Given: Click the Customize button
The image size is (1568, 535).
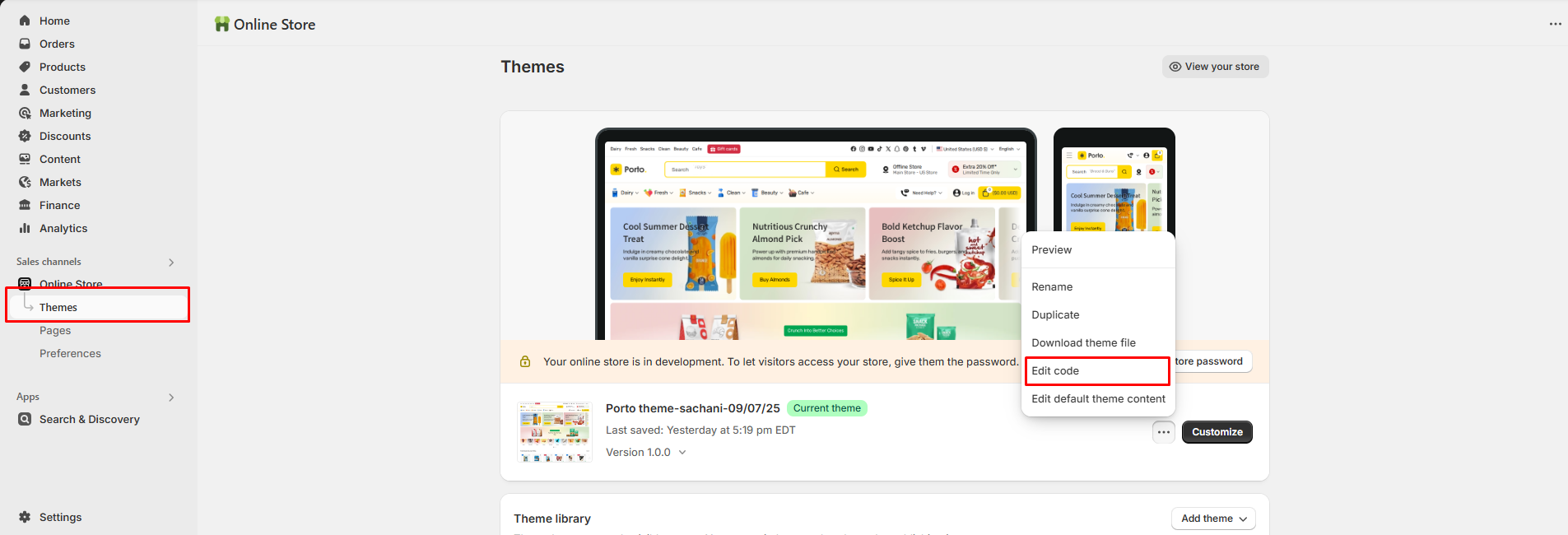Looking at the screenshot, I should [x=1217, y=432].
